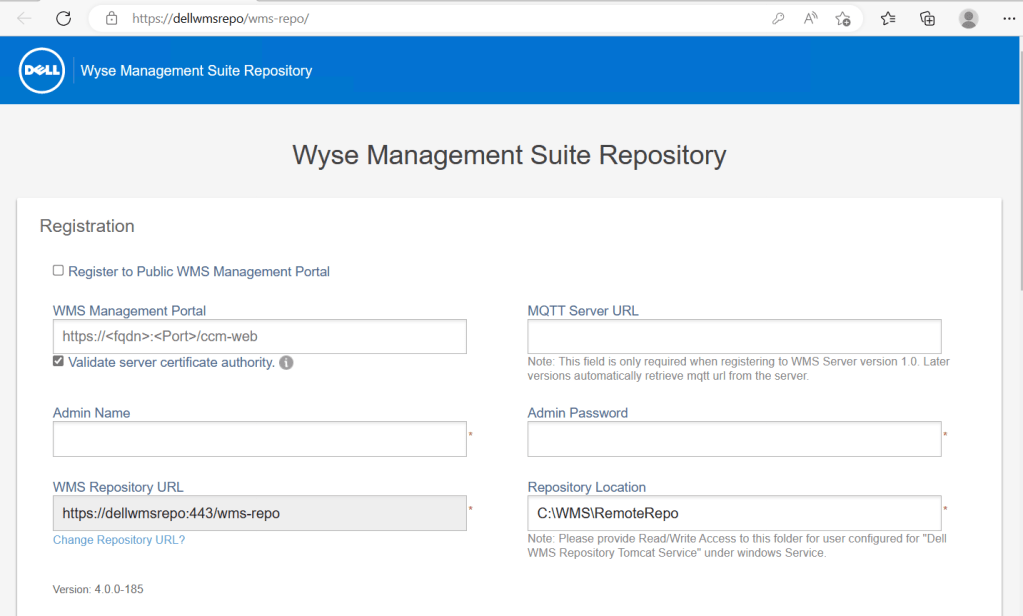The width and height of the screenshot is (1023, 616).
Task: Open the saved passwords key icon
Action: [x=778, y=18]
